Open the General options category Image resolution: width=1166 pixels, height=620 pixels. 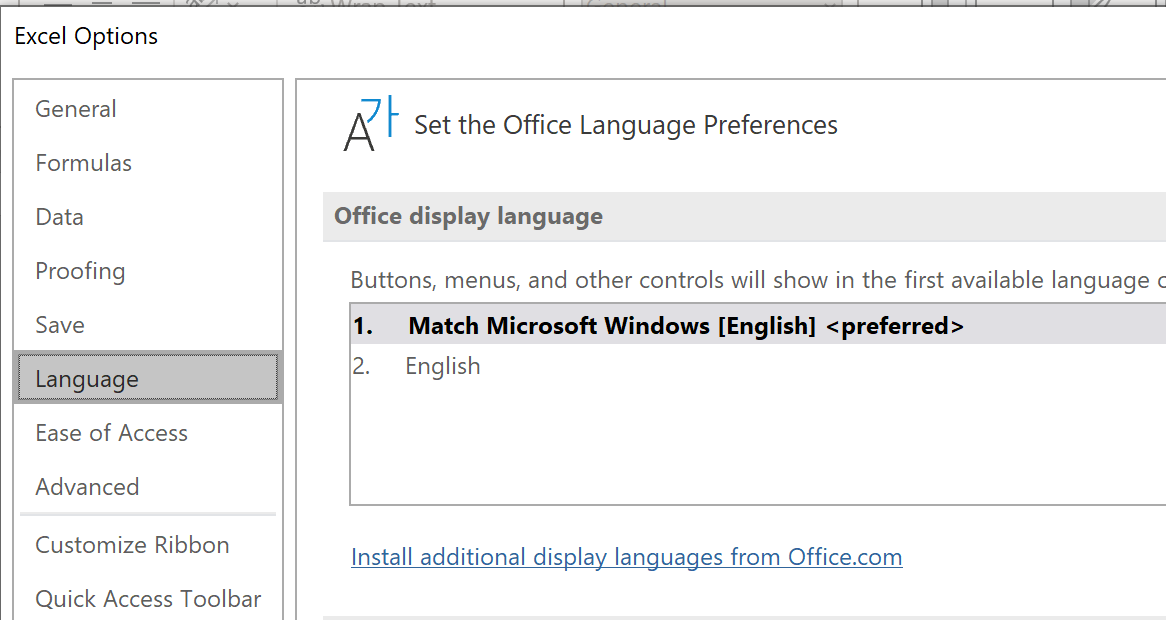76,109
